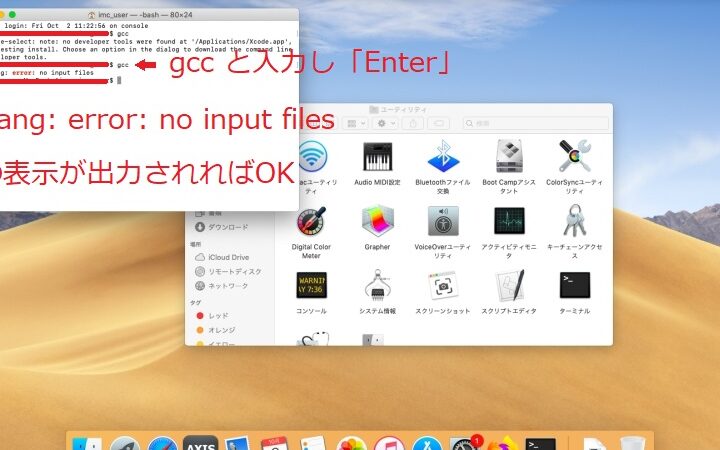This screenshot has width=720, height=450.
Task: Open Reminders from the Dock
Action: (313, 444)
